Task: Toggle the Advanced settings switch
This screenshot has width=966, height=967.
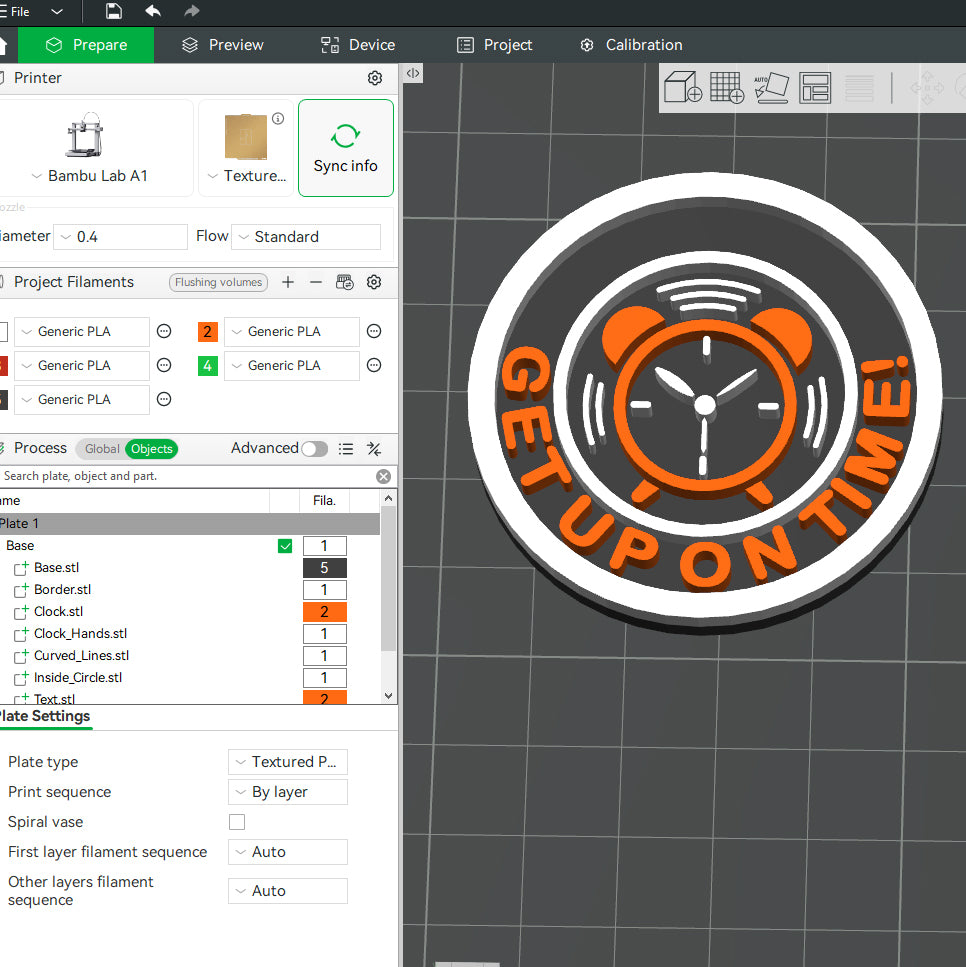Action: pos(314,449)
